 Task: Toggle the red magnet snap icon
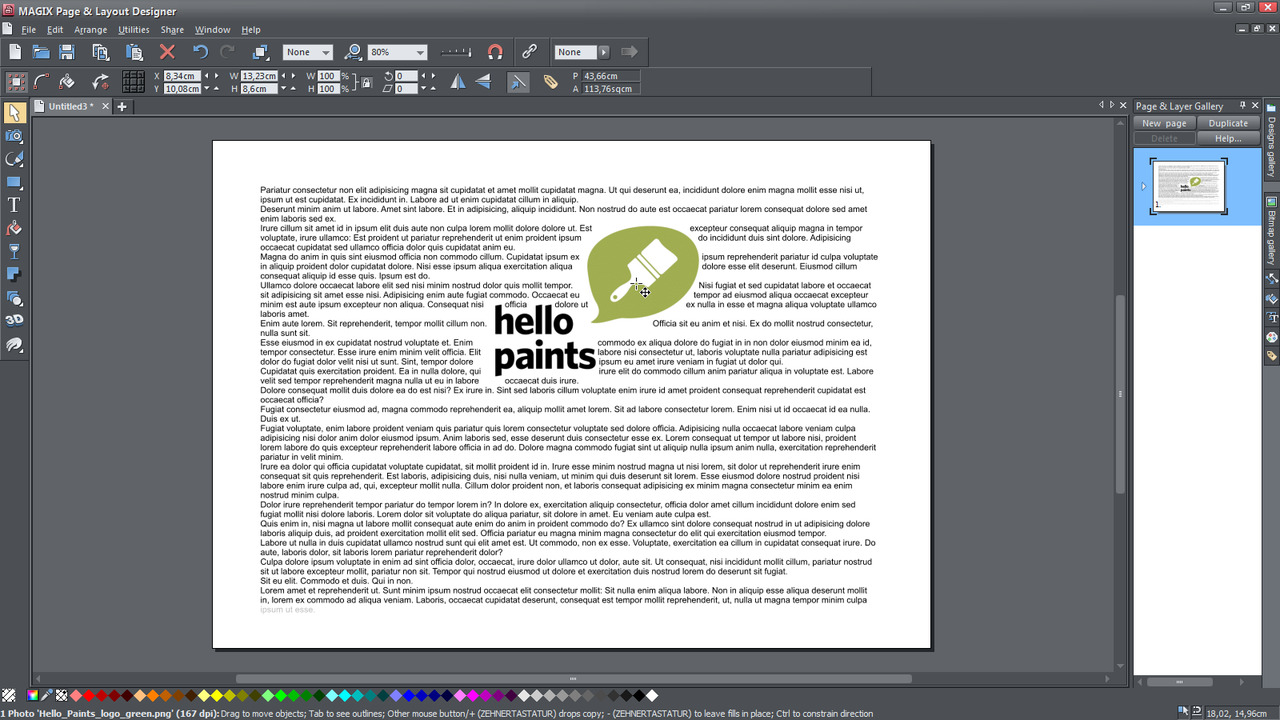pos(495,52)
